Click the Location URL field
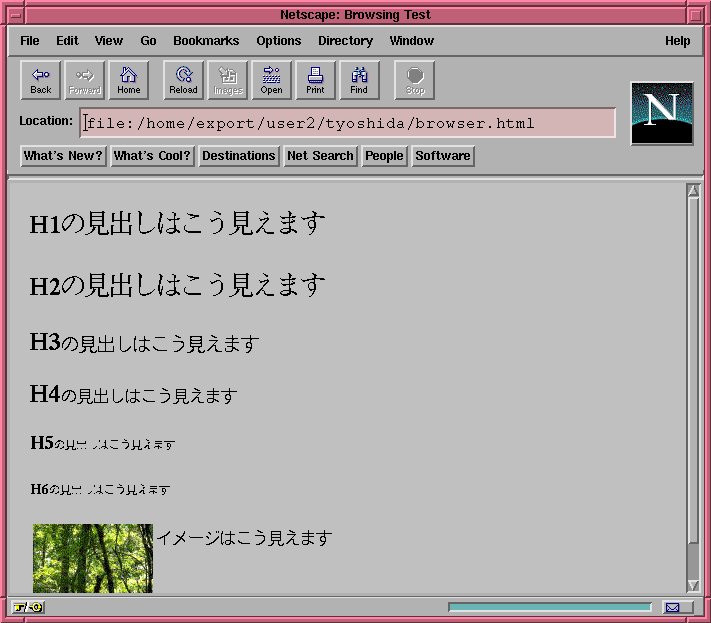The width and height of the screenshot is (711, 623). click(x=347, y=122)
